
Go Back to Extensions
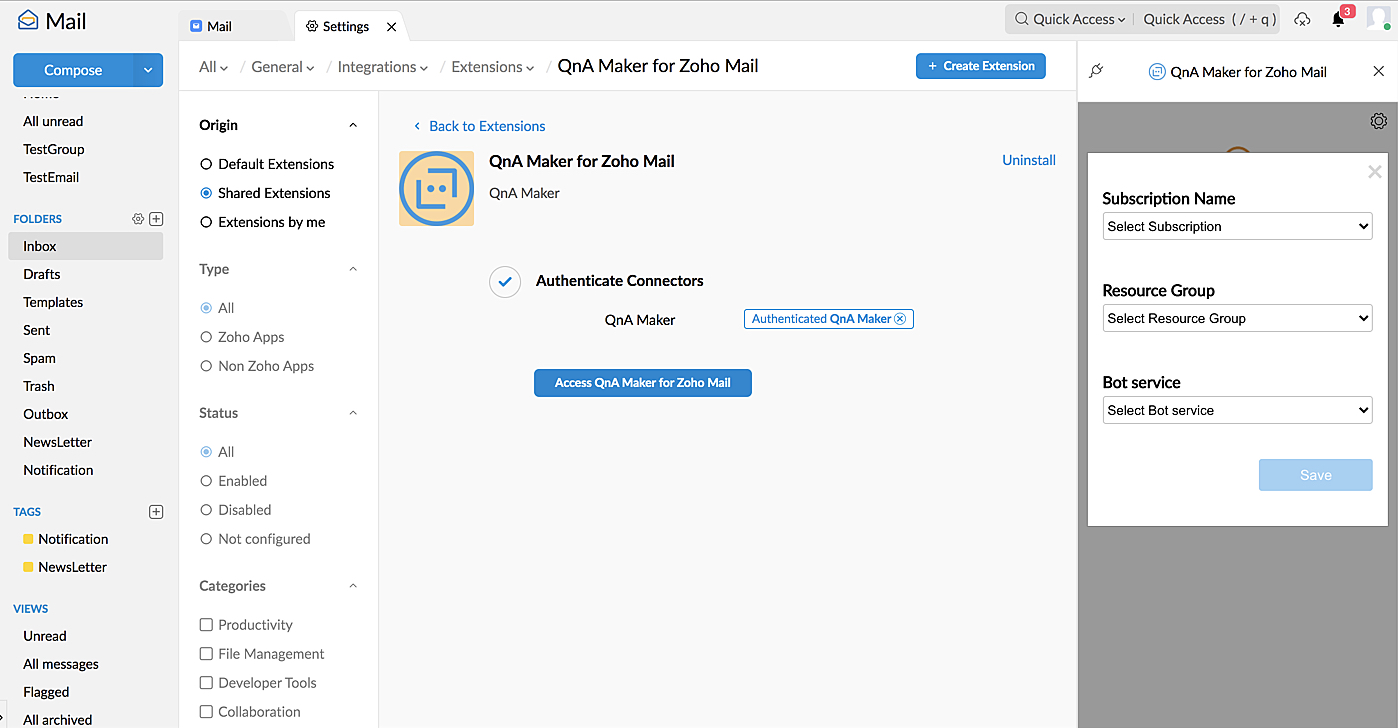[479, 126]
